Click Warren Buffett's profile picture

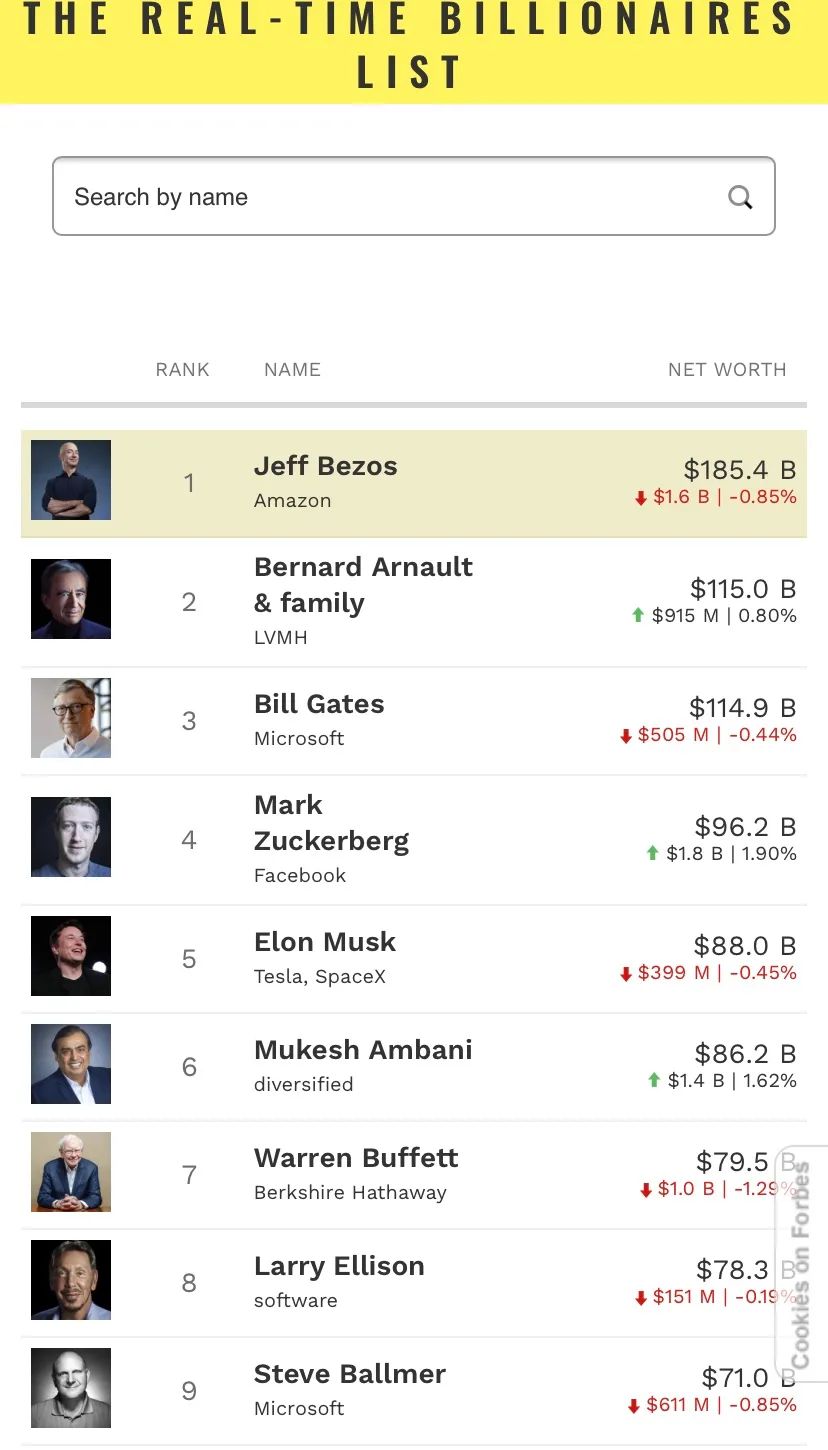coord(71,1172)
